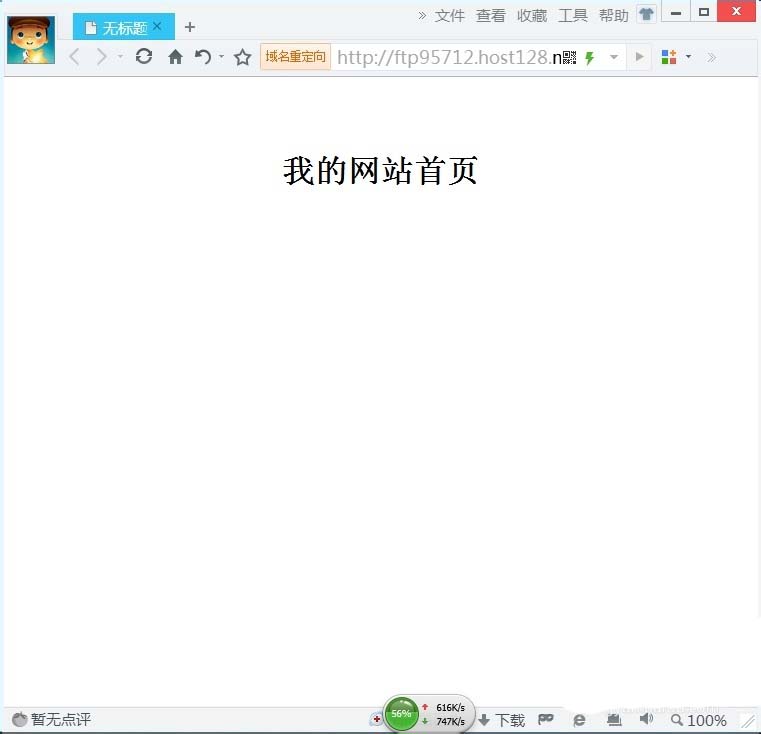Open the 文件 menu
Screen dimensions: 761x734
(x=450, y=15)
